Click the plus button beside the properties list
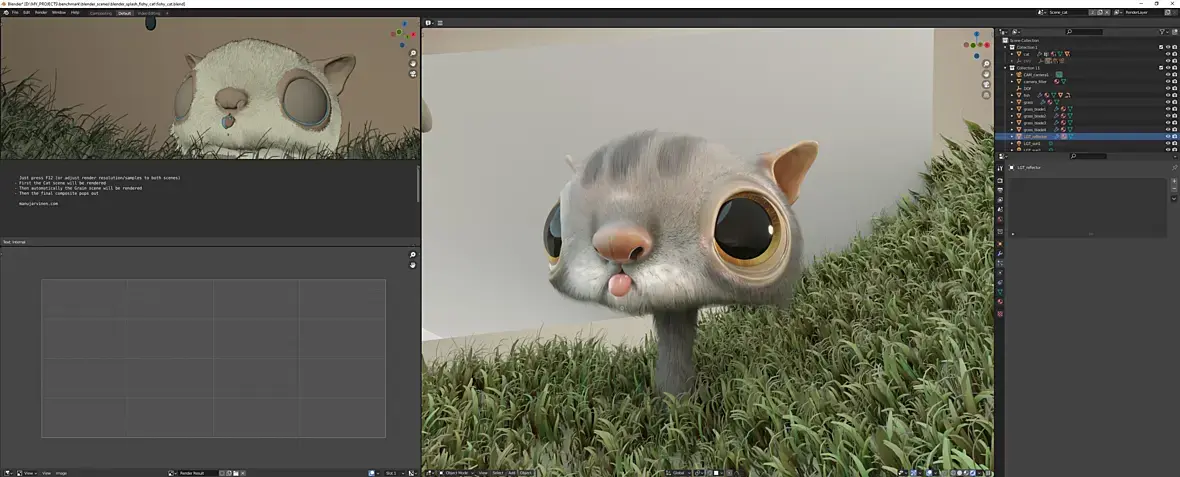This screenshot has height=477, width=1180. tap(1174, 181)
